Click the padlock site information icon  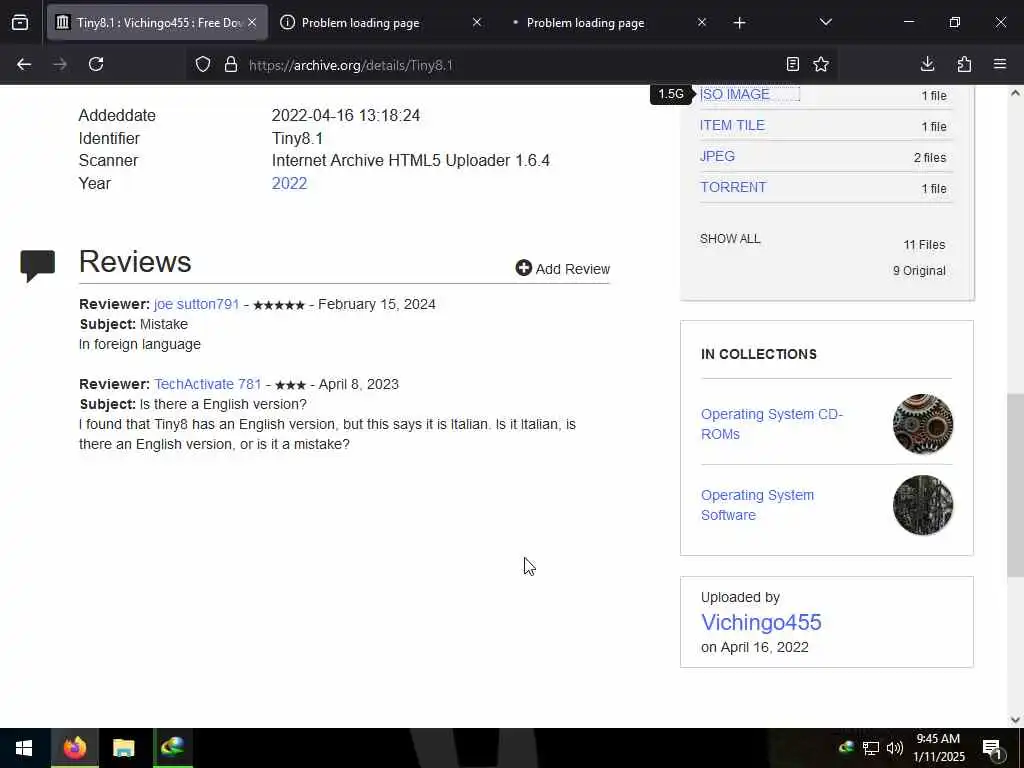(x=231, y=65)
